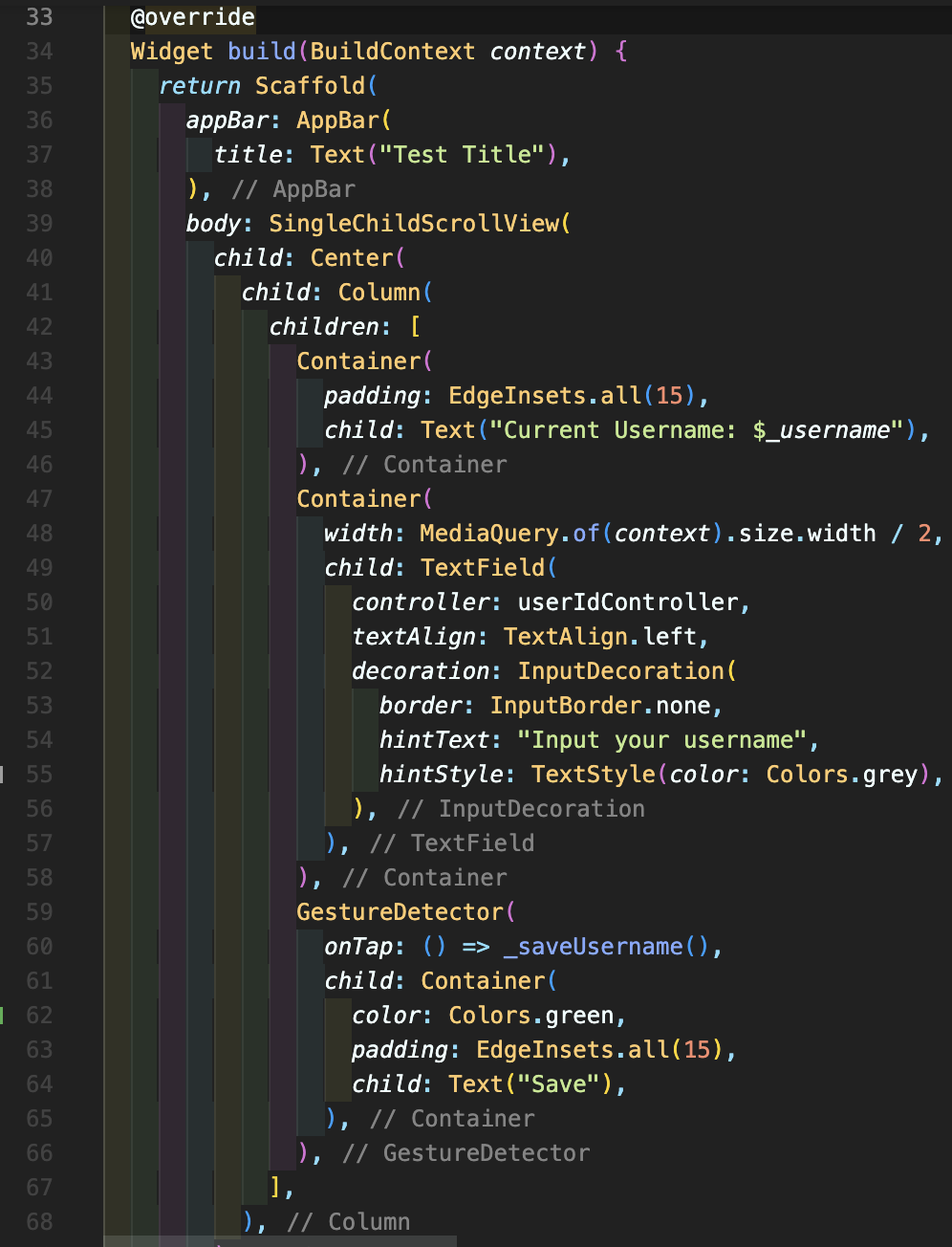The width and height of the screenshot is (952, 1247).
Task: Click EdgeInsets on line 44
Action: pyautogui.click(x=517, y=396)
